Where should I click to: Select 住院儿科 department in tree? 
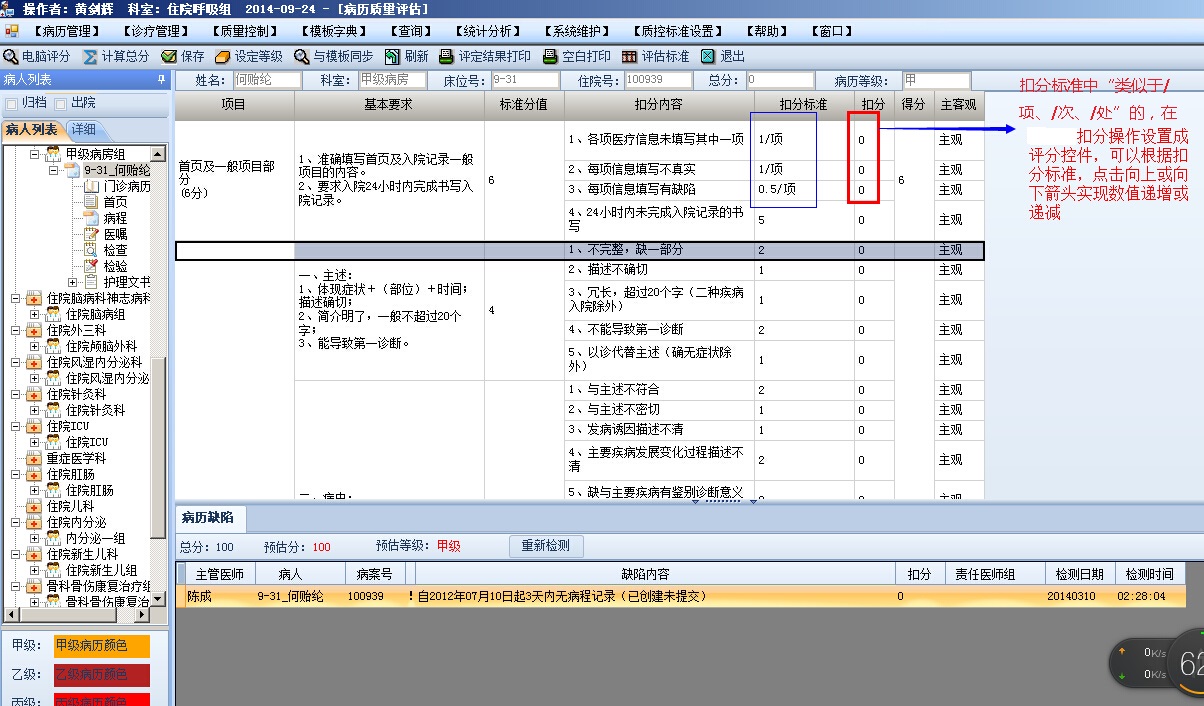[x=71, y=506]
